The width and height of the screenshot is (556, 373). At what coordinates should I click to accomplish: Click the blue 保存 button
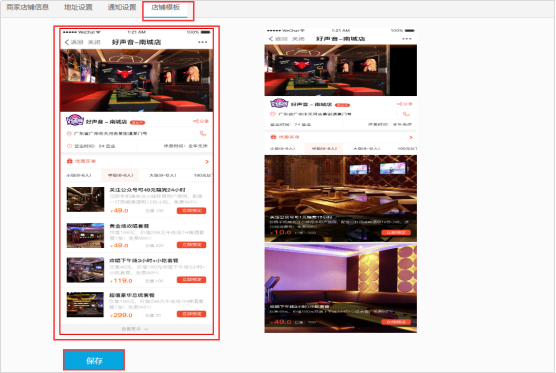(x=94, y=361)
